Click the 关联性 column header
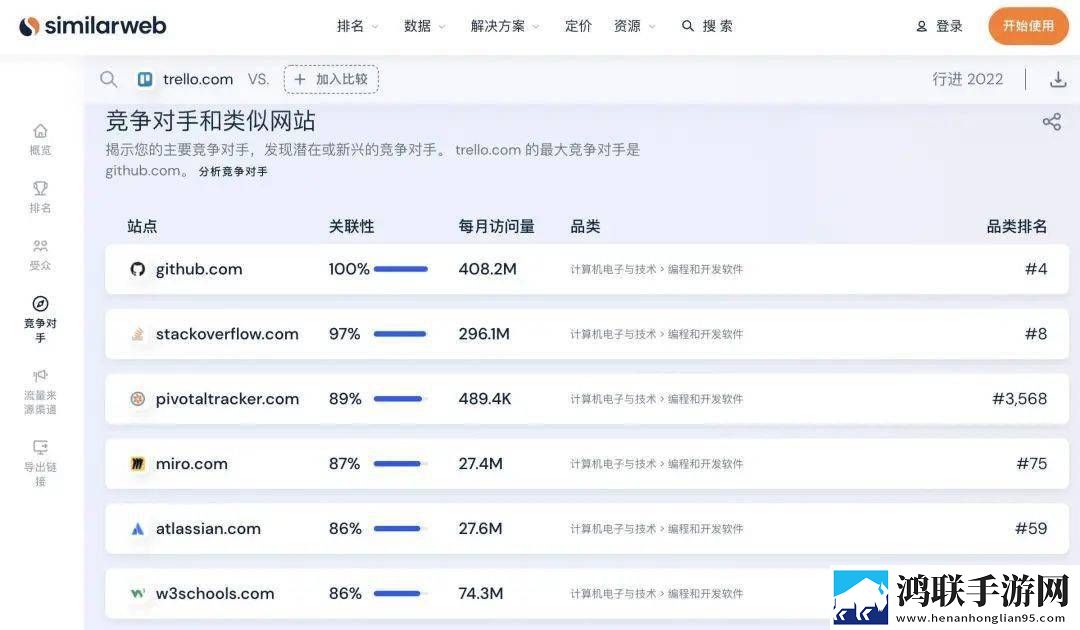The height and width of the screenshot is (630, 1080). (351, 227)
